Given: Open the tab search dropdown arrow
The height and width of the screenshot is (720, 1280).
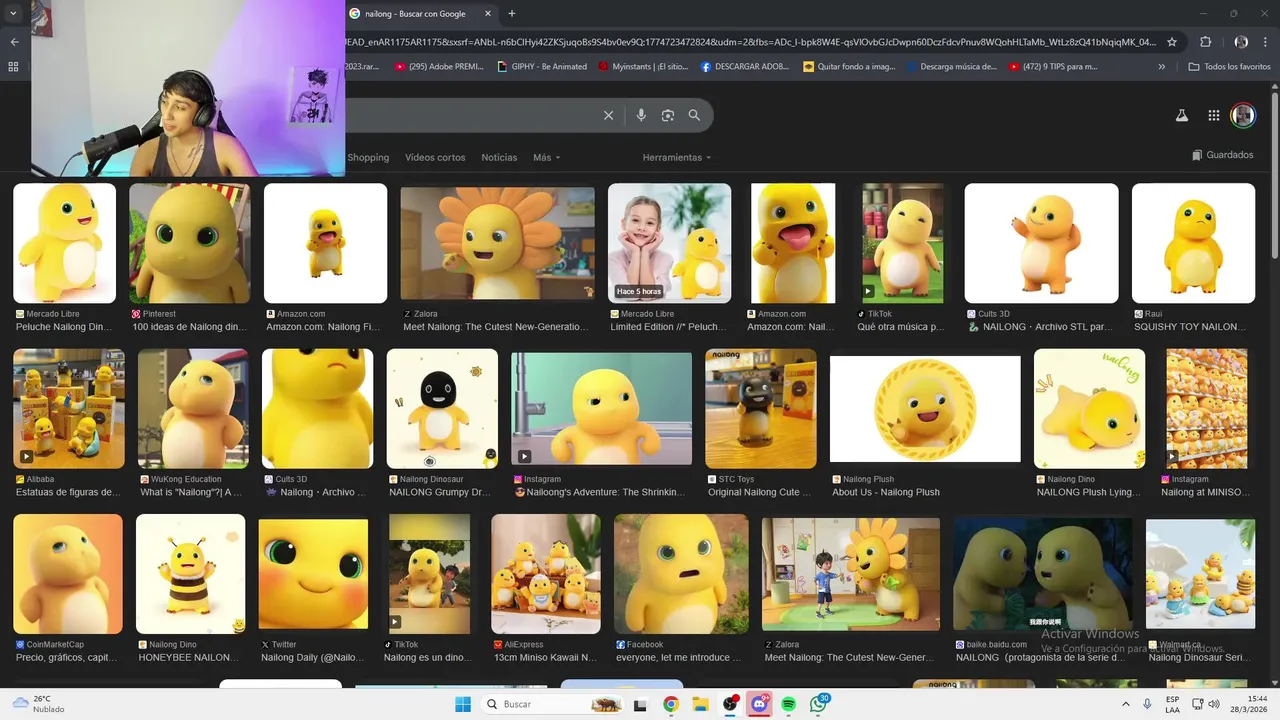Looking at the screenshot, I should pos(13,14).
